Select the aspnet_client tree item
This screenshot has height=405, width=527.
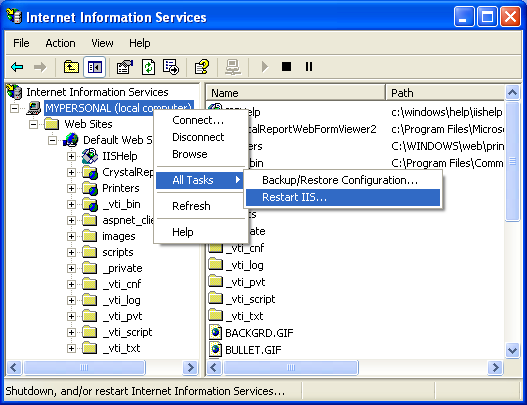pos(128,220)
